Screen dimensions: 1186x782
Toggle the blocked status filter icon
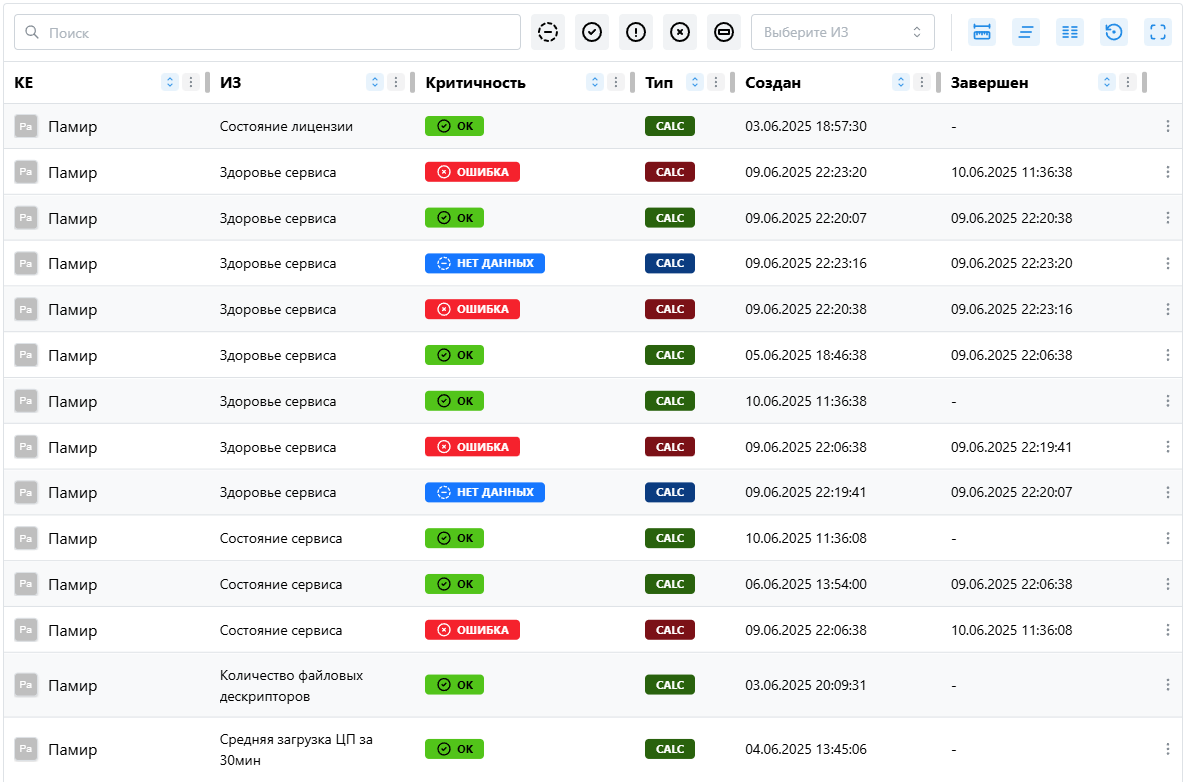point(723,32)
